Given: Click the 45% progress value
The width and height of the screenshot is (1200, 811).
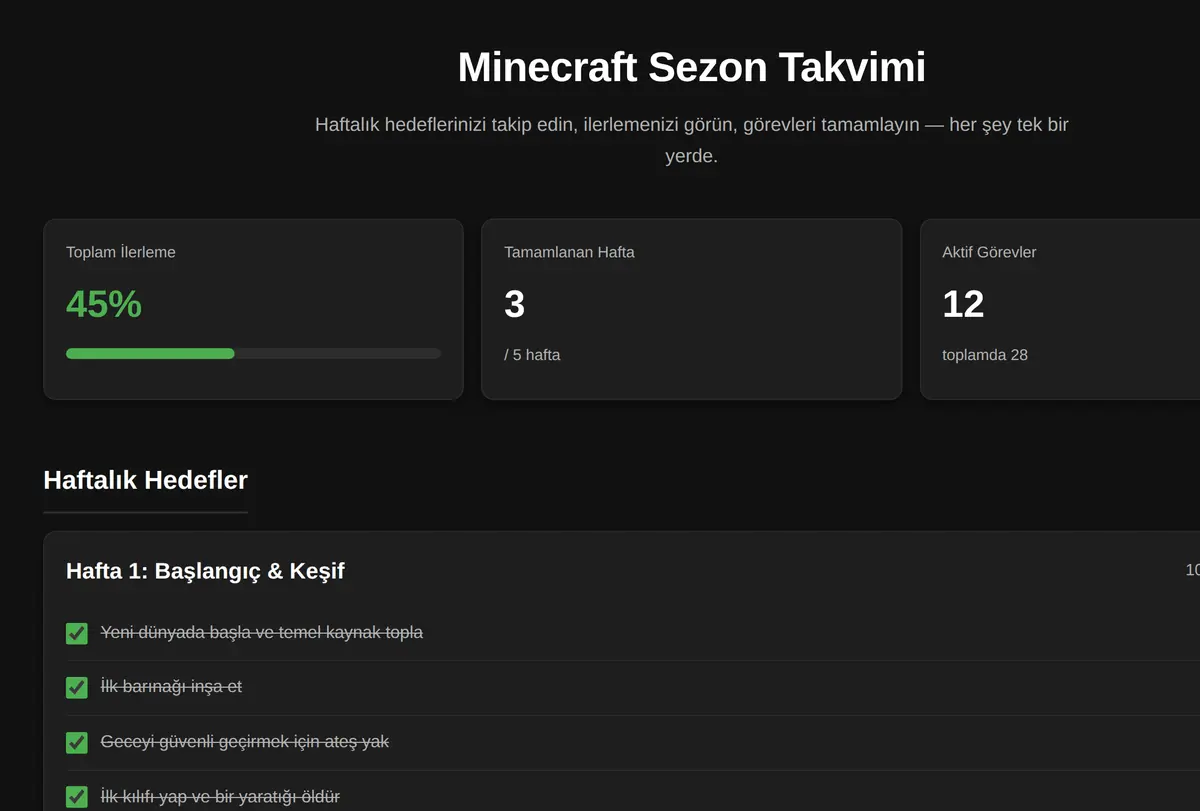Looking at the screenshot, I should pos(104,304).
